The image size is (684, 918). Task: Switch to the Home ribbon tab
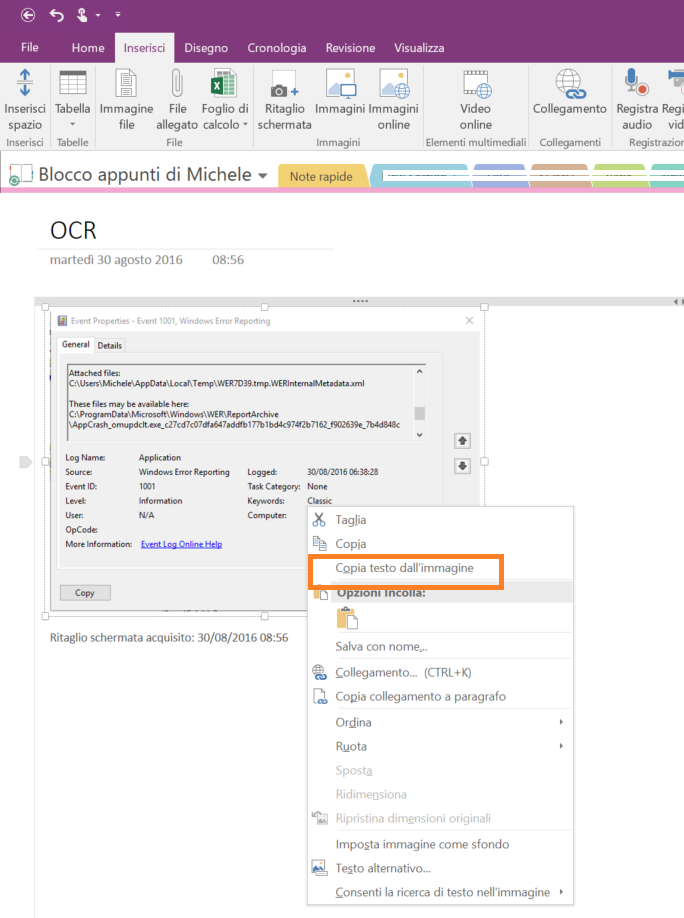[x=88, y=48]
